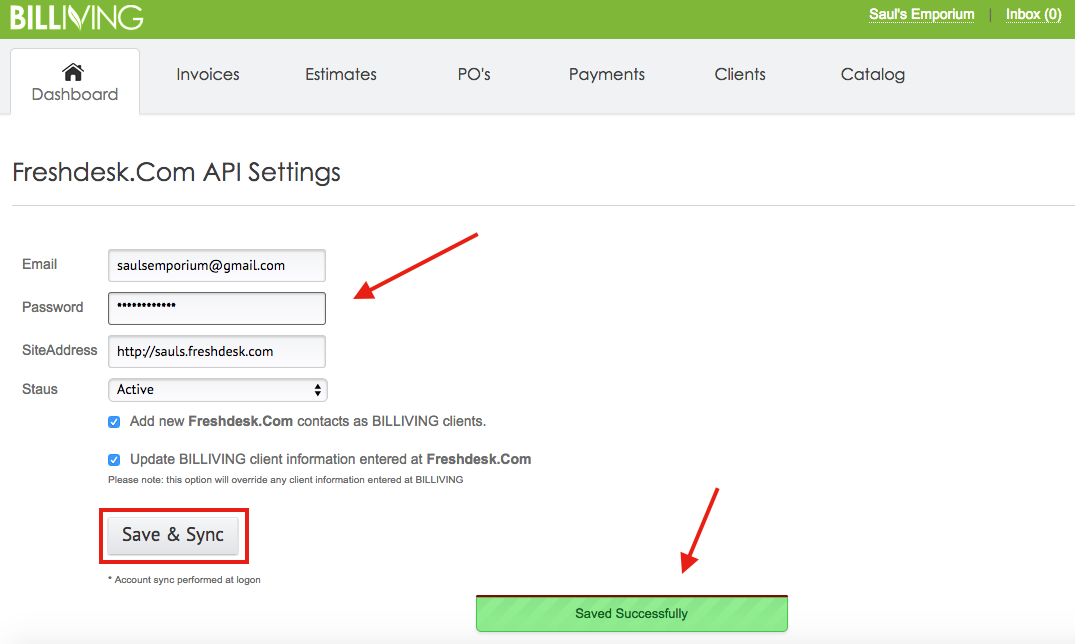Image resolution: width=1075 pixels, height=644 pixels.
Task: Click the Save & Sync button
Action: 173,535
